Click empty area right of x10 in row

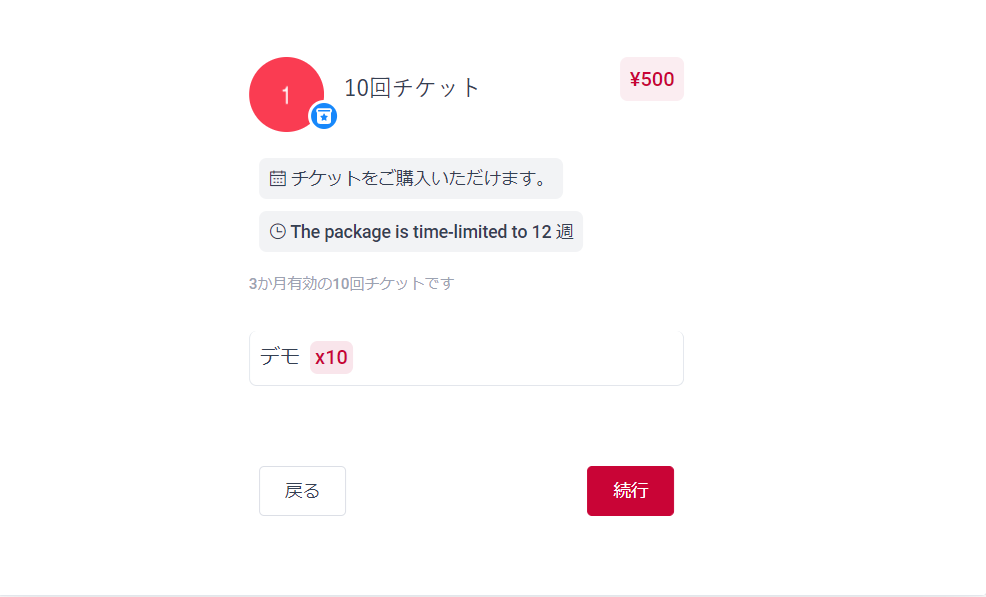point(516,357)
